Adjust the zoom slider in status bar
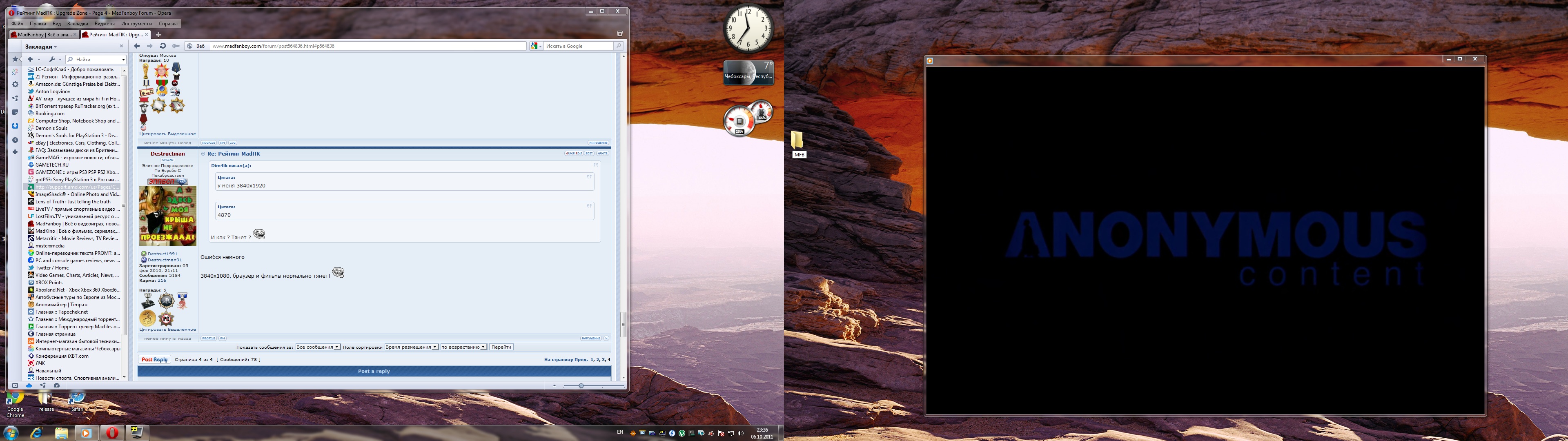 (581, 385)
